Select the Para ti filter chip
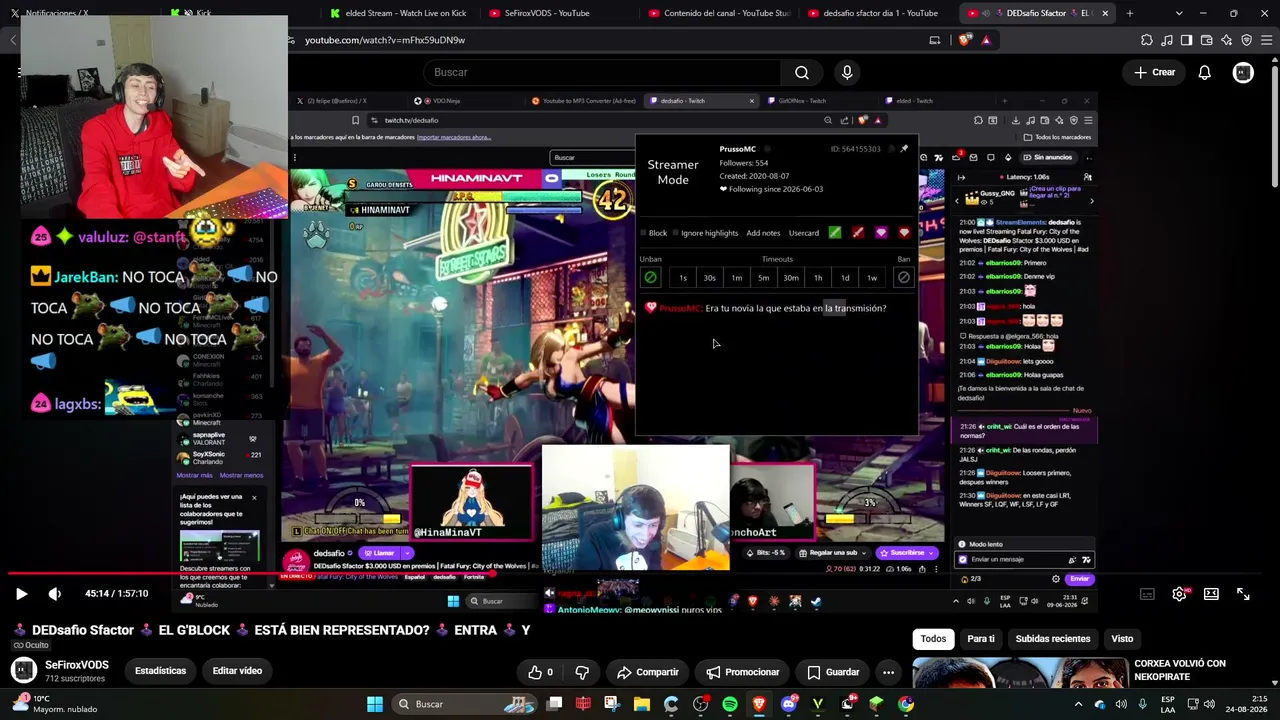This screenshot has height=720, width=1280. tap(981, 639)
